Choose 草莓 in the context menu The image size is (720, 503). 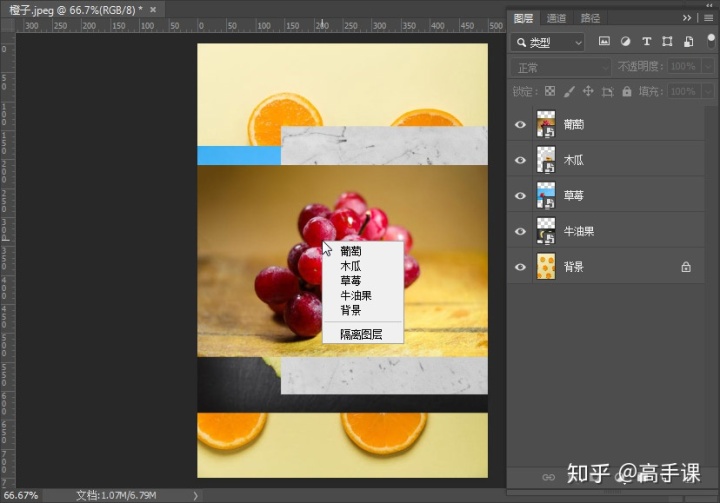[351, 281]
